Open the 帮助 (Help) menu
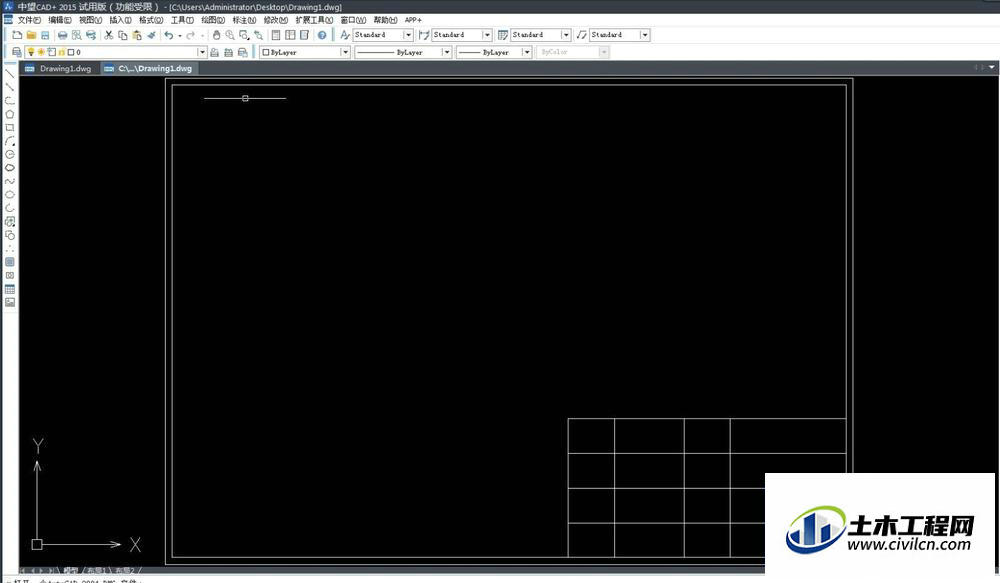Image resolution: width=1000 pixels, height=583 pixels. tap(385, 20)
